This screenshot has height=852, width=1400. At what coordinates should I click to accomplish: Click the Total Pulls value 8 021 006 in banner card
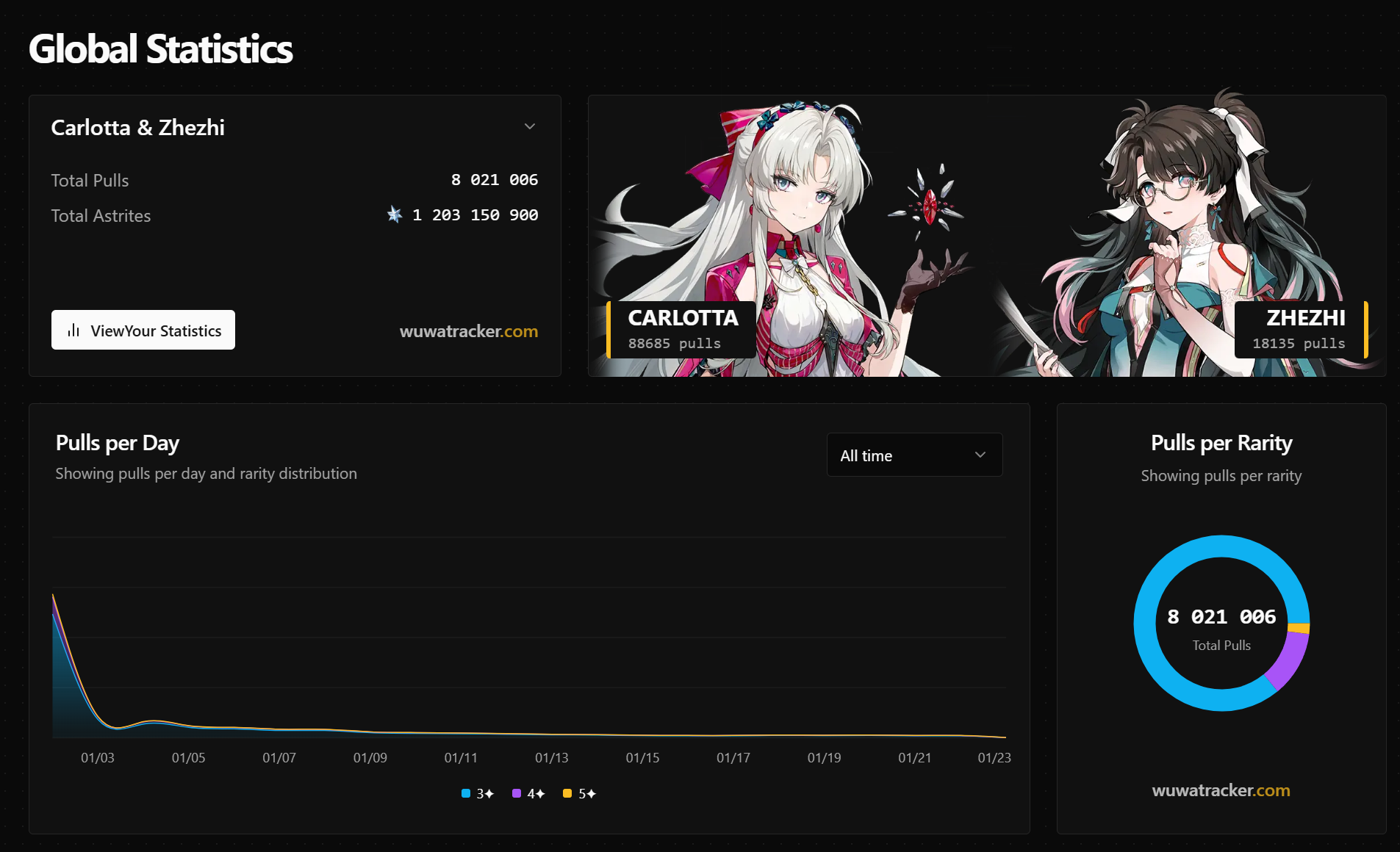(494, 179)
